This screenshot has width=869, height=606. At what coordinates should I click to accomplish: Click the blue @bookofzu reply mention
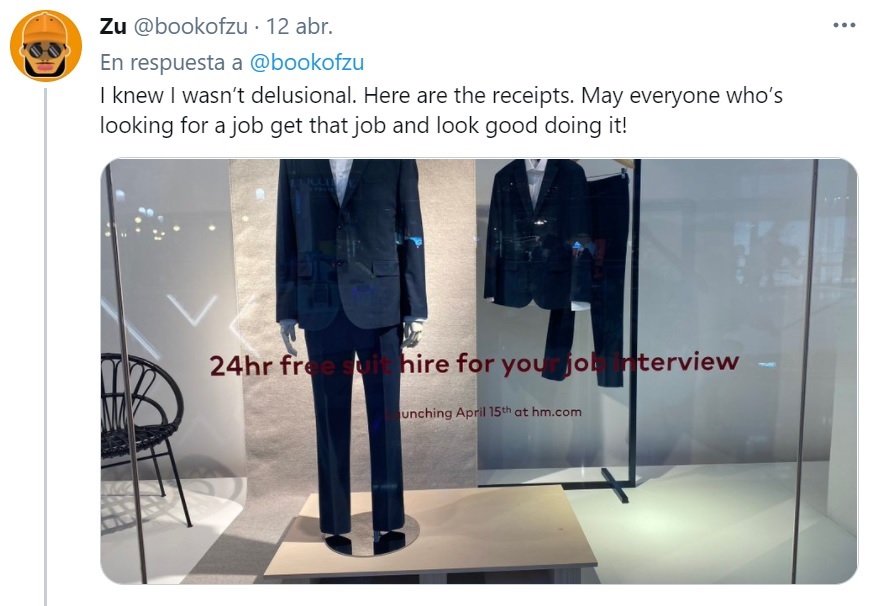coord(306,62)
